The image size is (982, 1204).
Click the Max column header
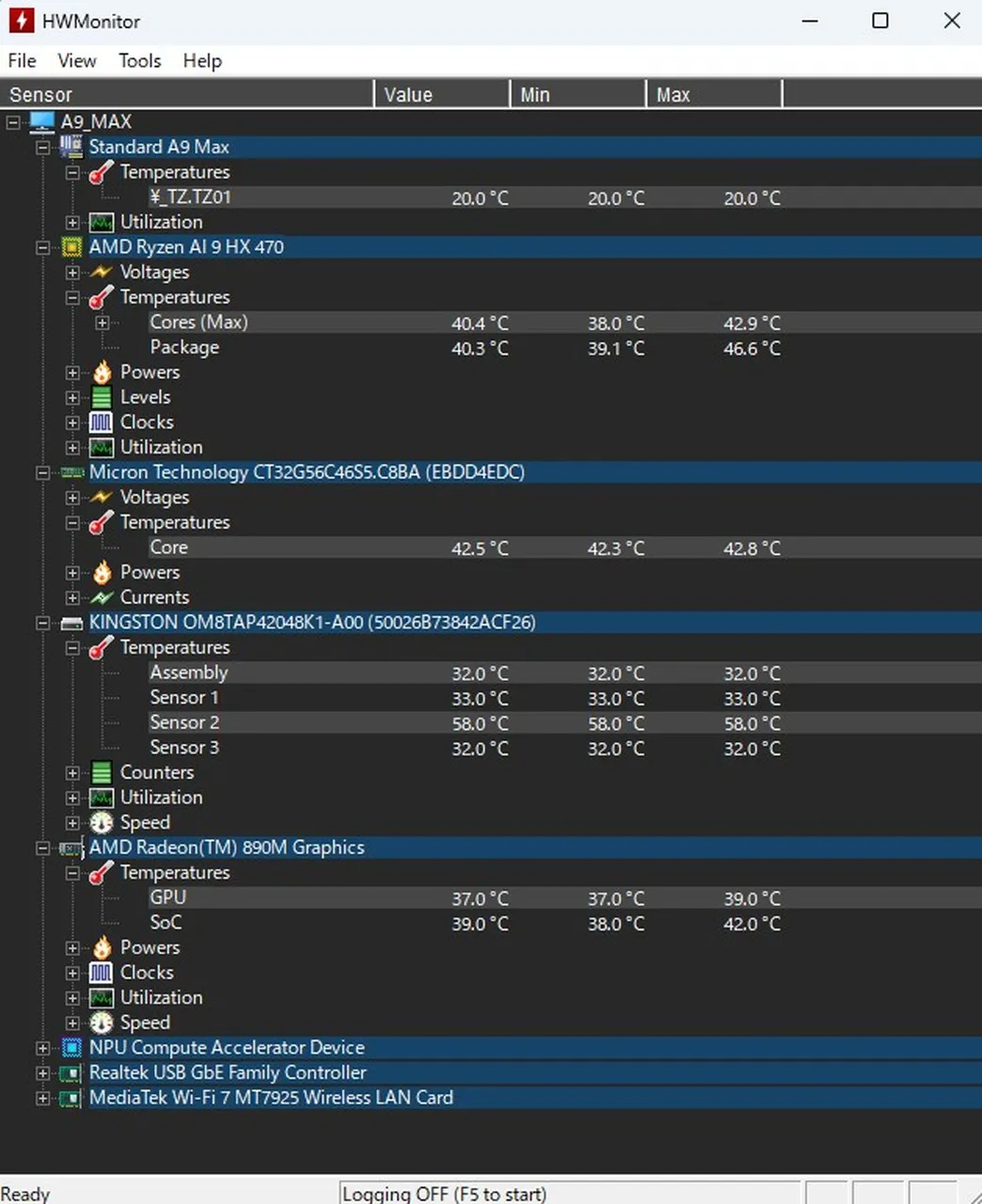click(714, 94)
